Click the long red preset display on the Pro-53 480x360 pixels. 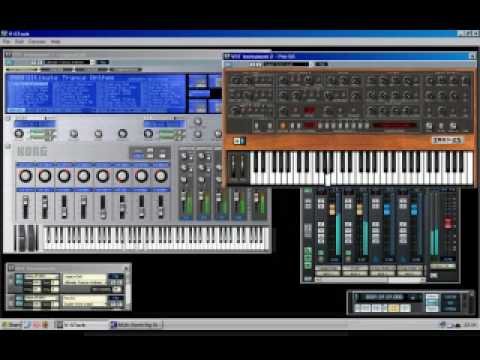(x=394, y=125)
